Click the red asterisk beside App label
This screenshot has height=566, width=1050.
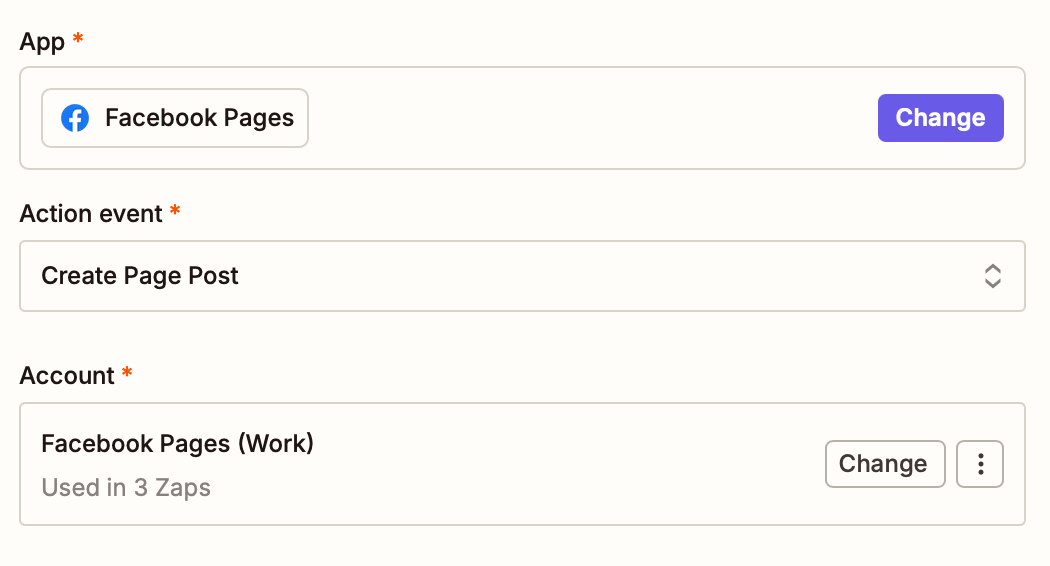pos(78,38)
